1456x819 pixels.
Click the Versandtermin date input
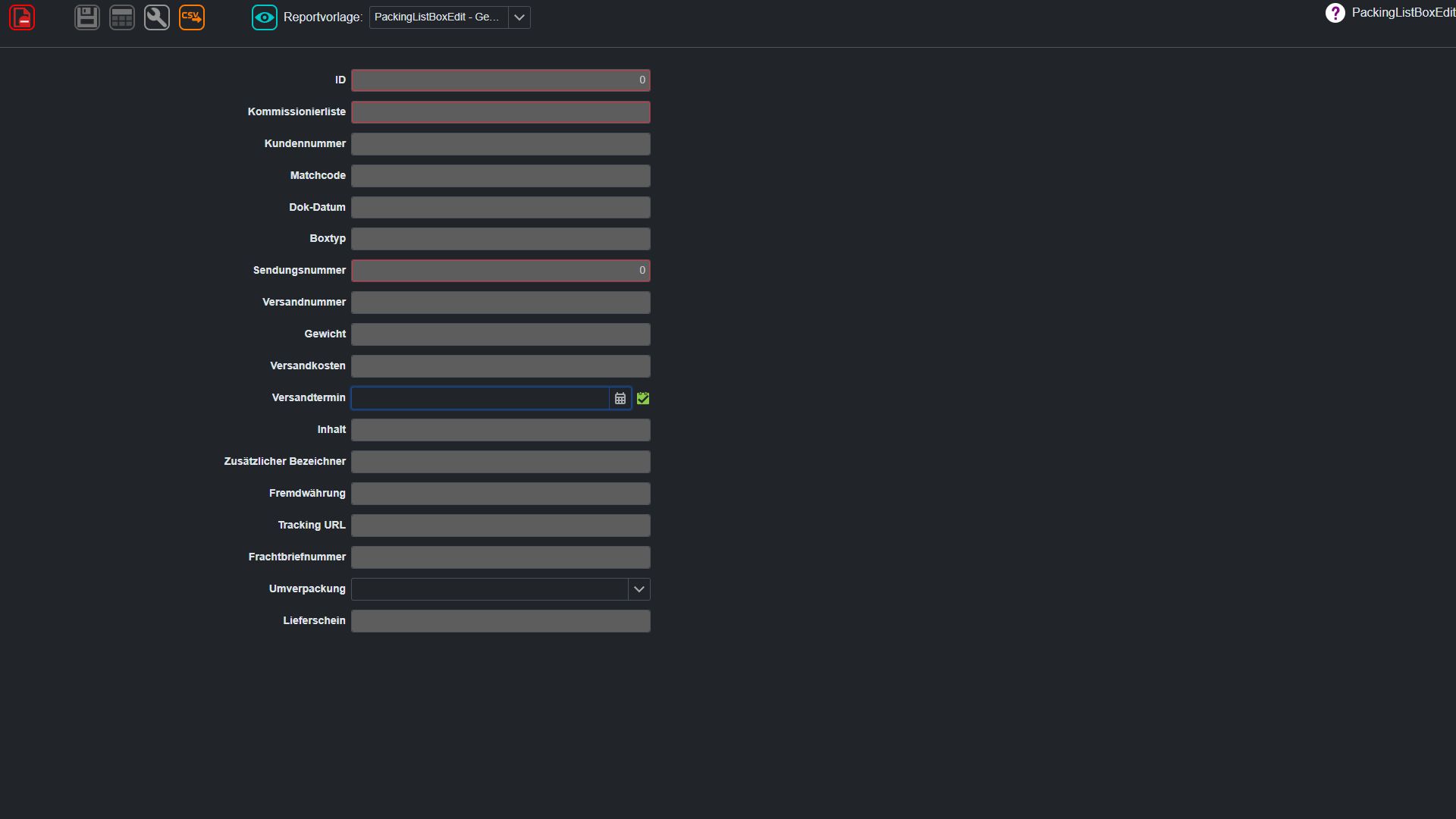(480, 398)
